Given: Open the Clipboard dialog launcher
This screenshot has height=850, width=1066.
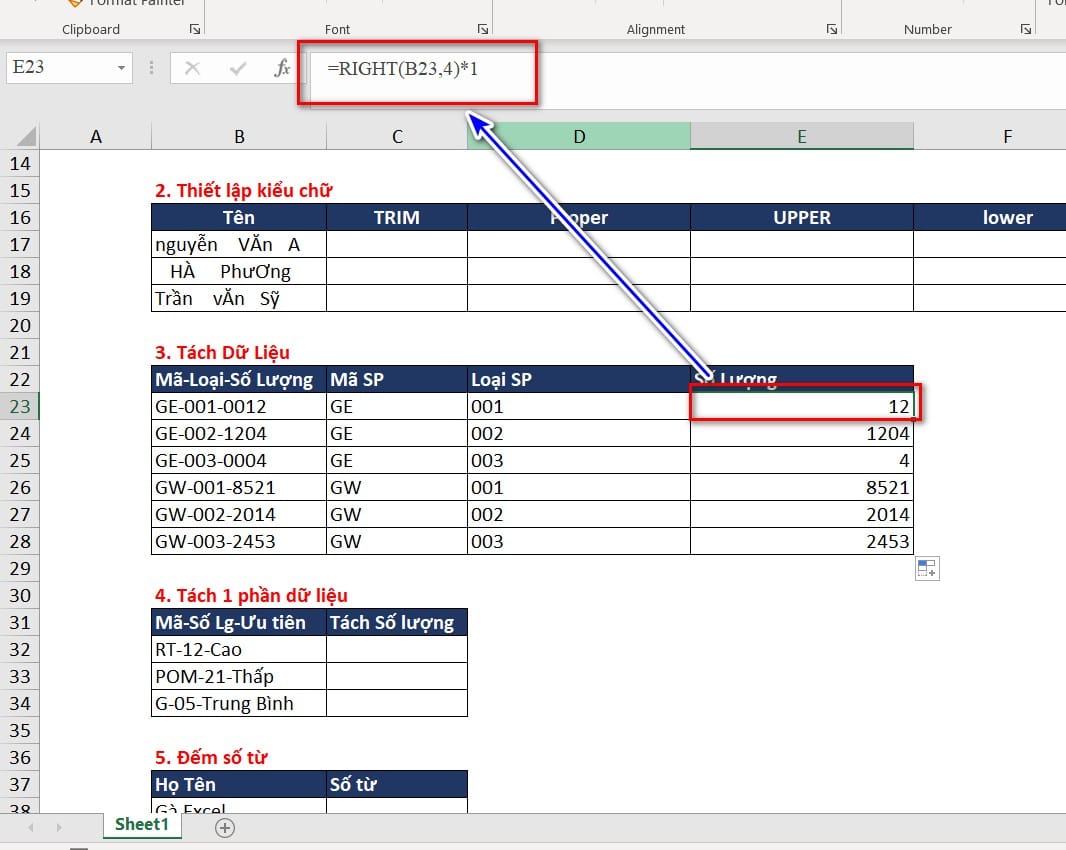Looking at the screenshot, I should (195, 29).
